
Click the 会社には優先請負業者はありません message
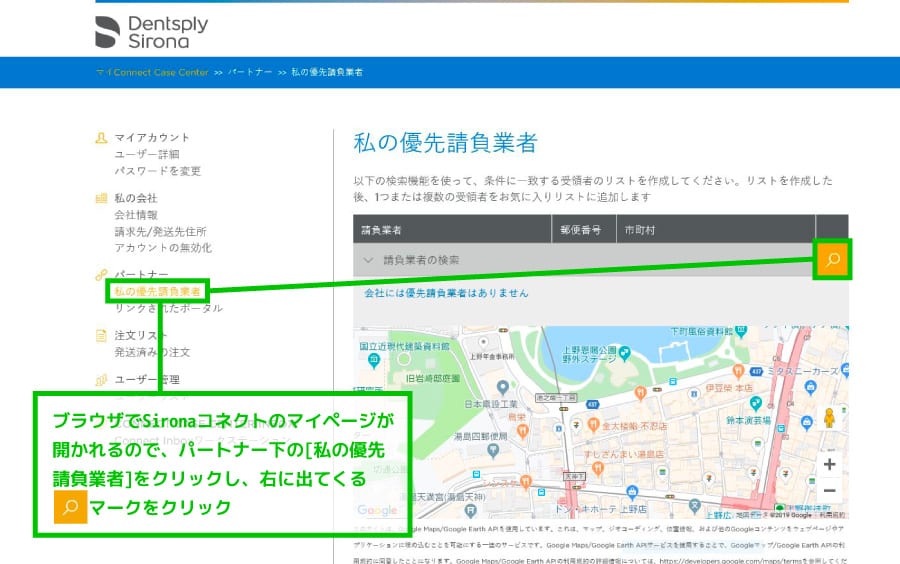(446, 293)
